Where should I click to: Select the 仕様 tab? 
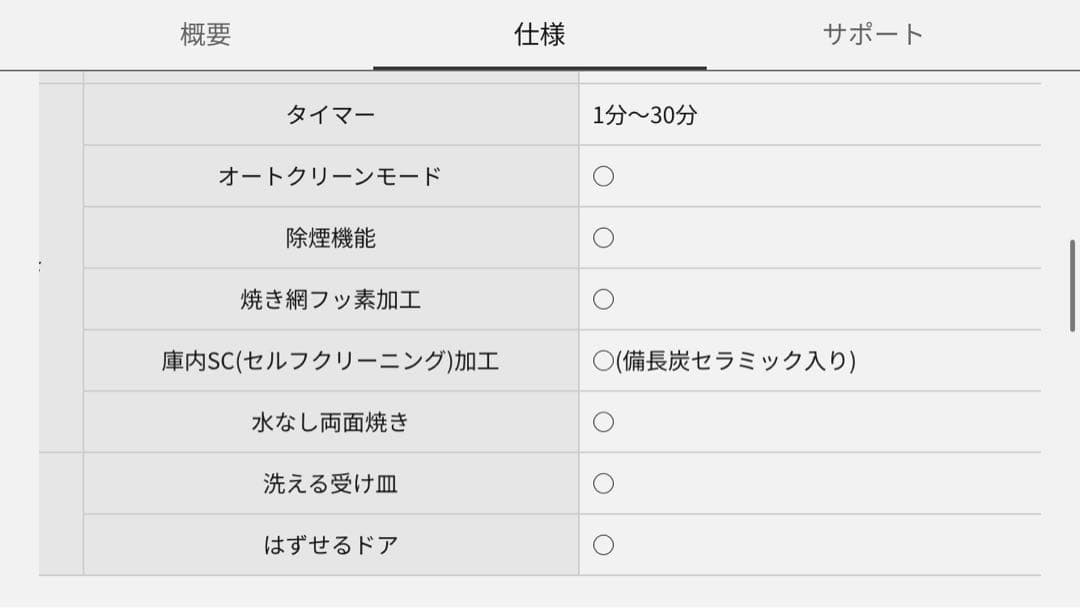[540, 34]
